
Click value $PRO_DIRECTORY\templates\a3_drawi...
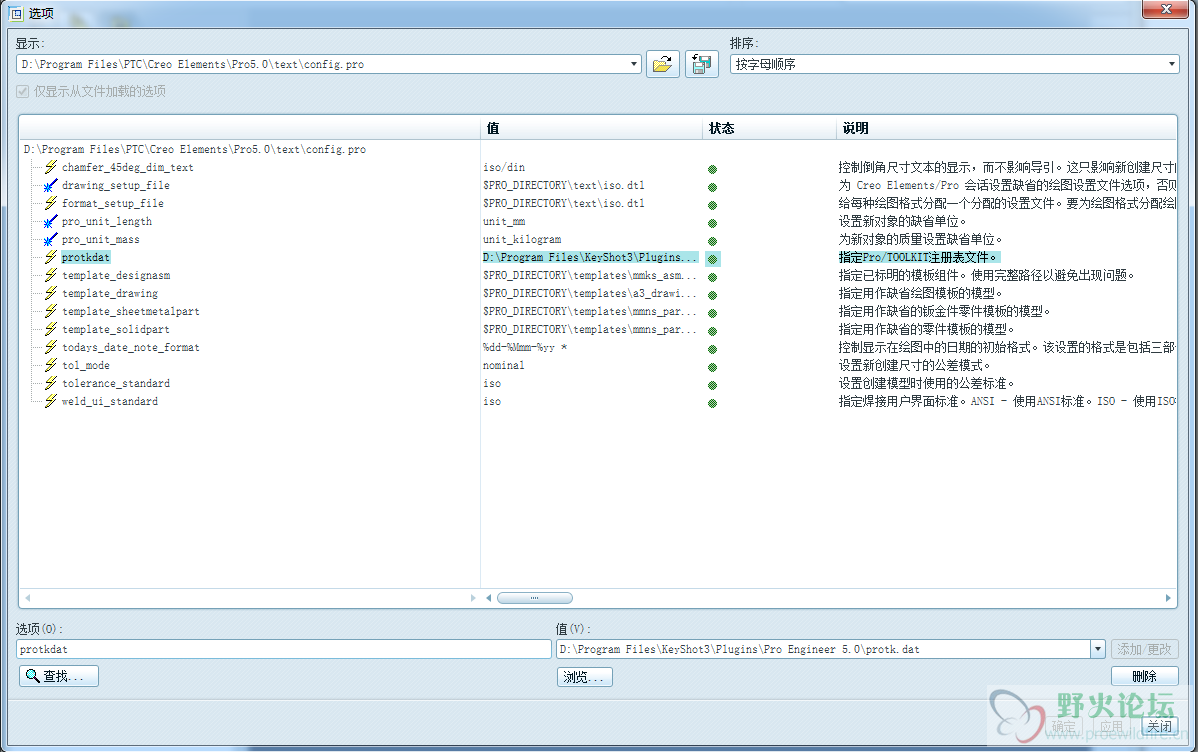(x=590, y=293)
